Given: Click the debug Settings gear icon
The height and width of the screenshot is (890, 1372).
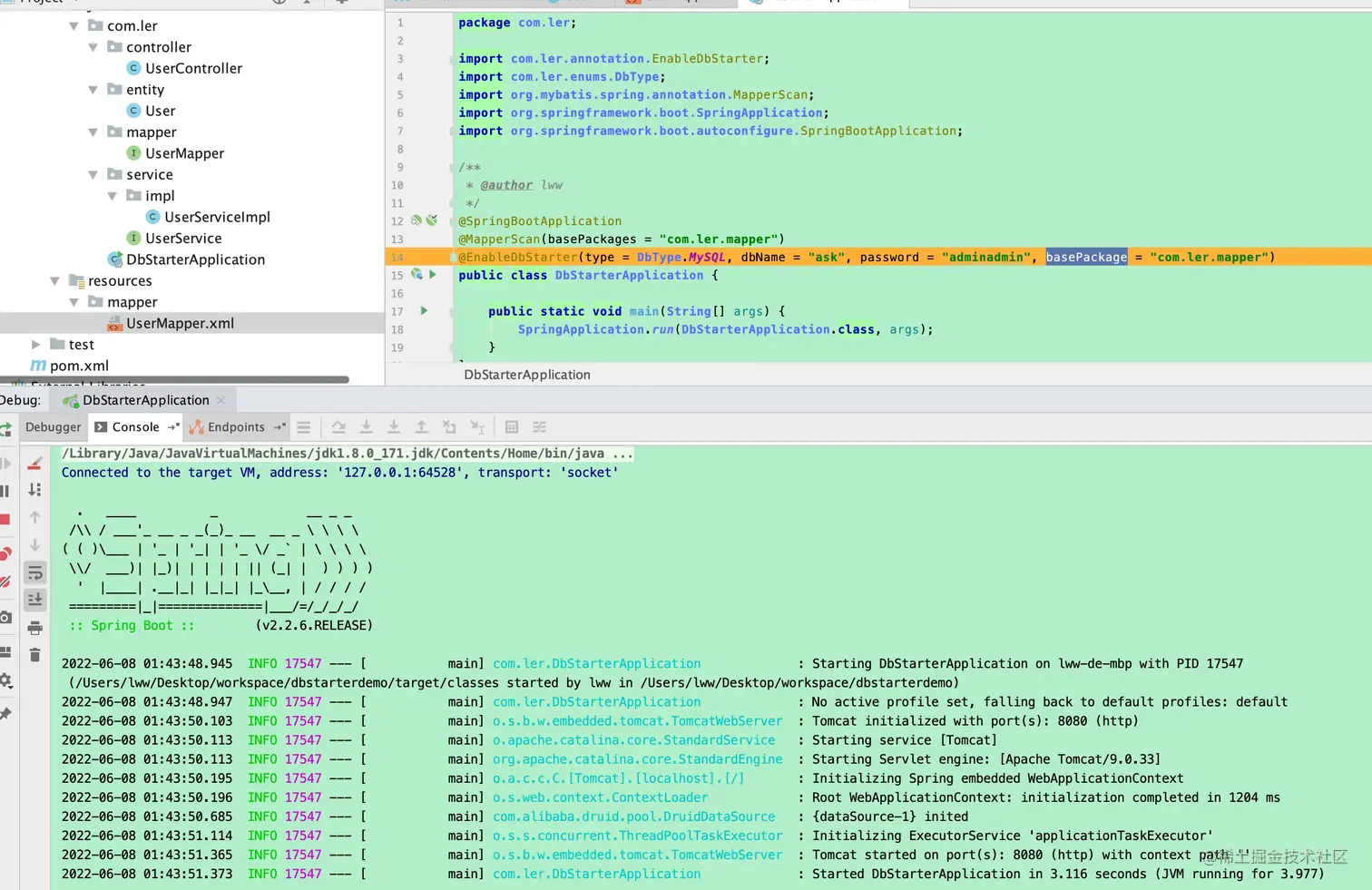Looking at the screenshot, I should pos(5,680).
